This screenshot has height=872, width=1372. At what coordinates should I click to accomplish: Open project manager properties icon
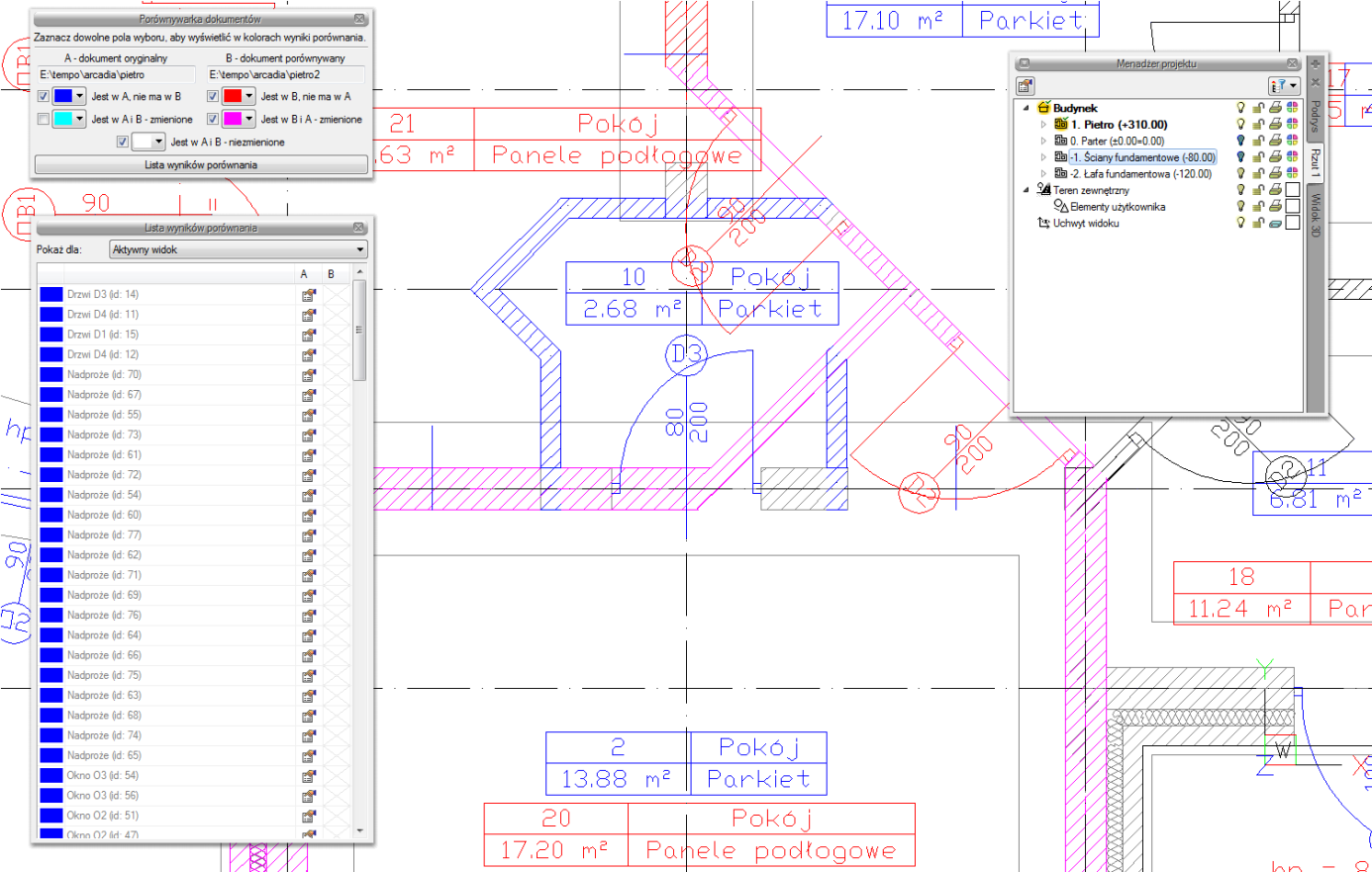tap(1026, 86)
